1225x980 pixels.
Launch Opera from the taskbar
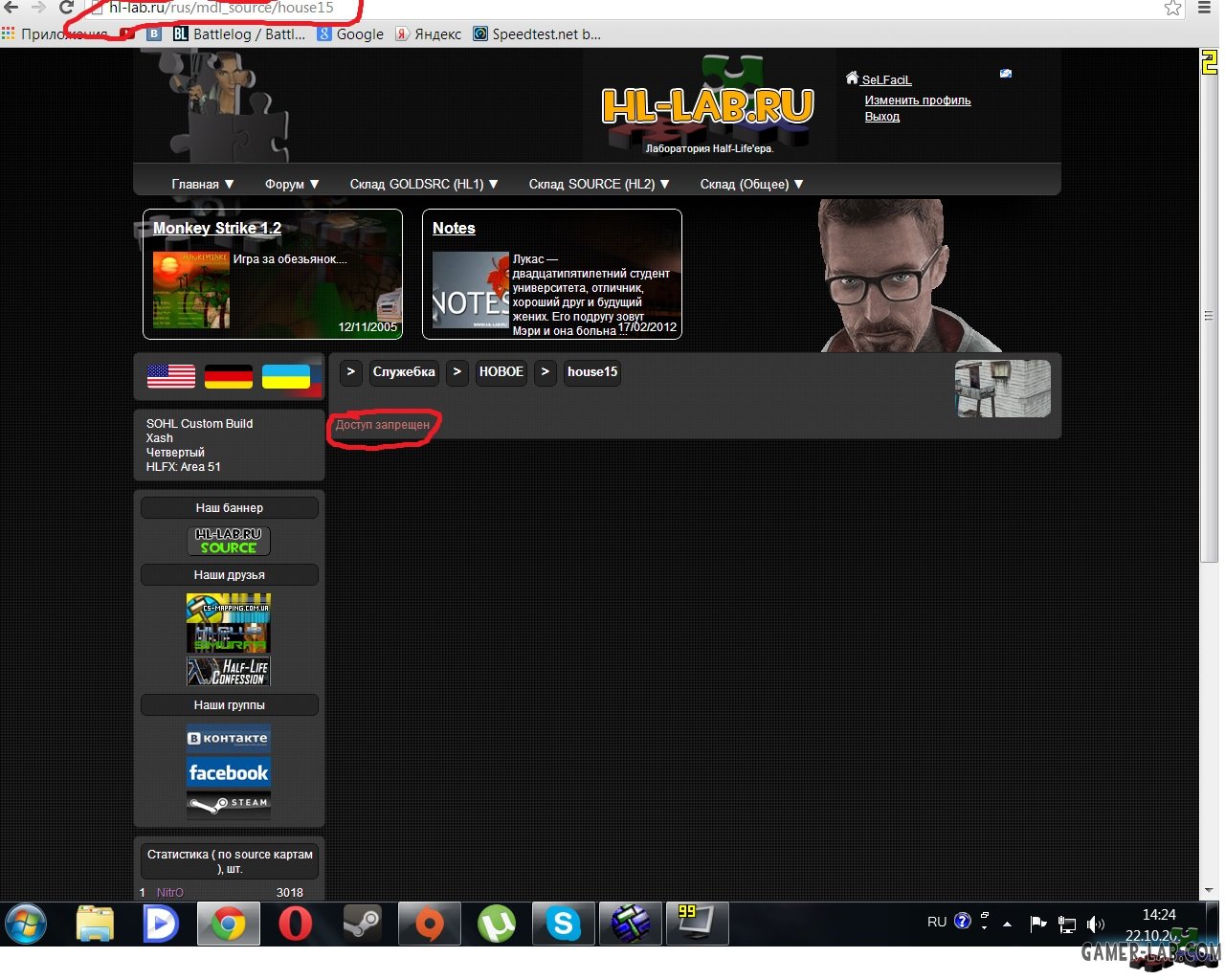[295, 924]
